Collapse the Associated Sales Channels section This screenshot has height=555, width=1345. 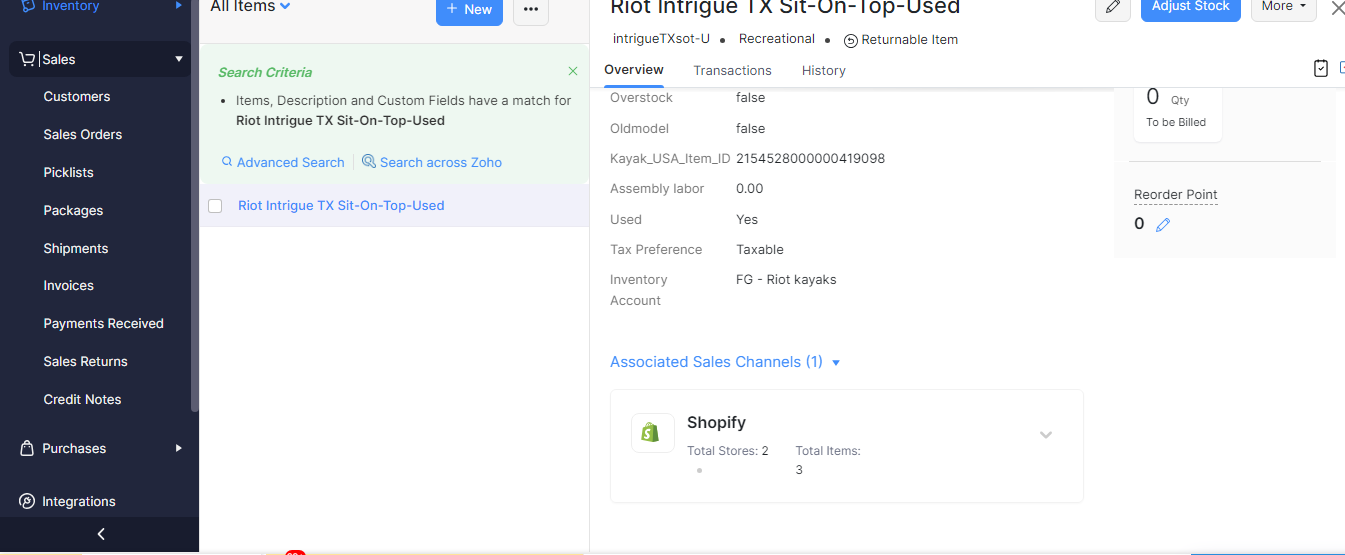coord(836,362)
